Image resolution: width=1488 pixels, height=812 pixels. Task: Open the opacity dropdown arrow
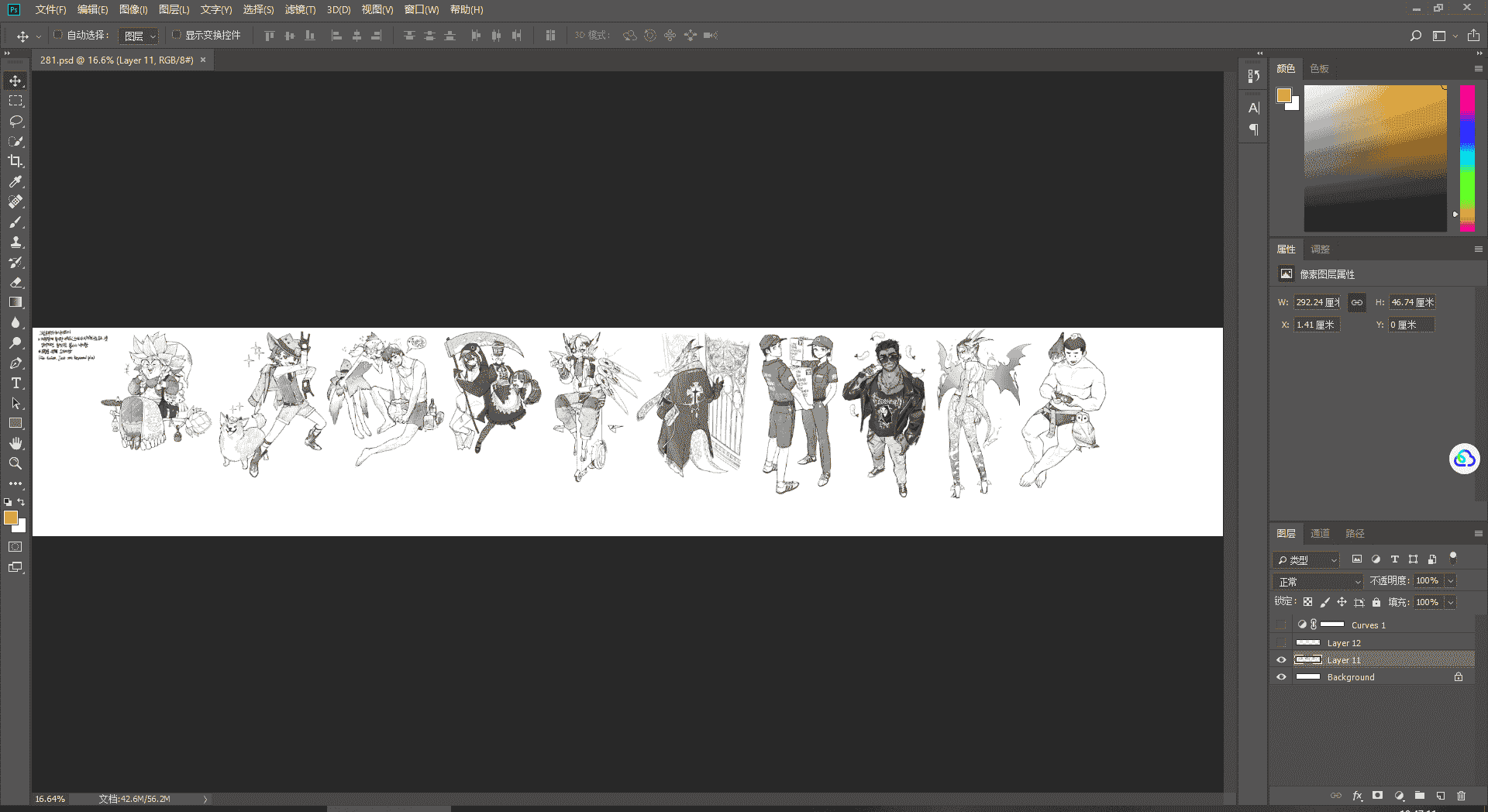(1451, 581)
